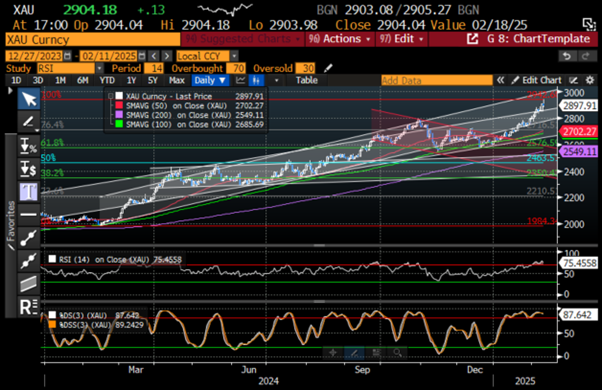Toggle %DS(3) legend marker
This screenshot has width=602, height=390.
tap(52, 315)
